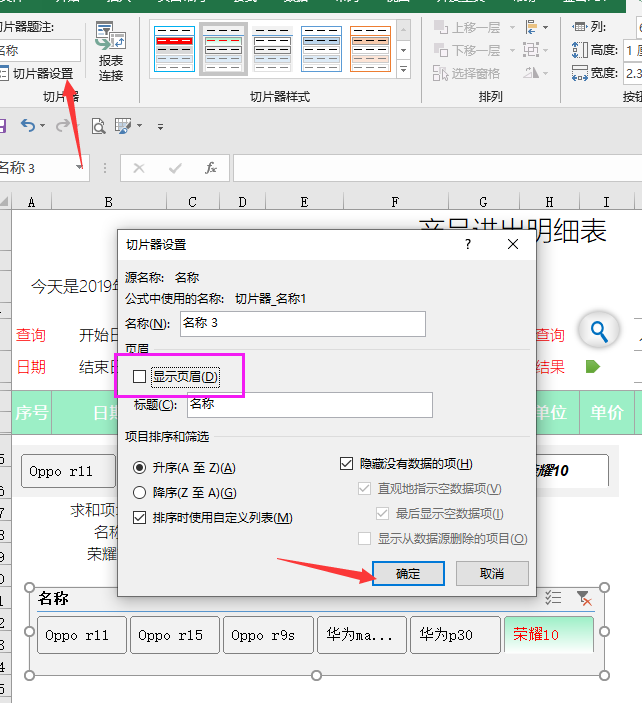Click the Caption (标题) input field
The height and width of the screenshot is (703, 642).
(x=310, y=405)
